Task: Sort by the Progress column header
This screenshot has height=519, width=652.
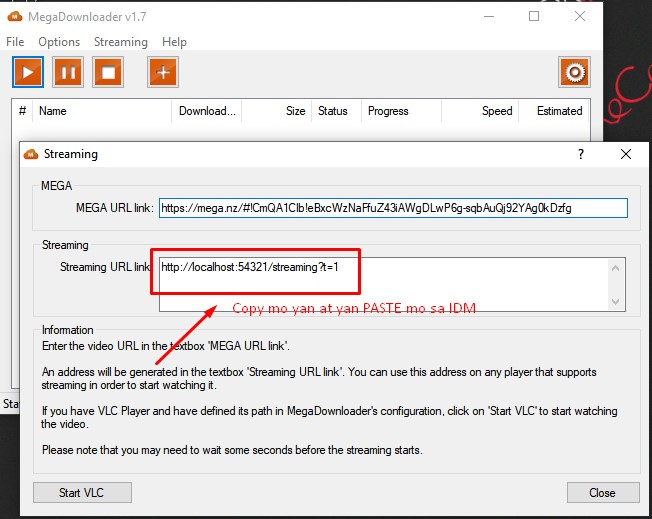Action: [402, 111]
